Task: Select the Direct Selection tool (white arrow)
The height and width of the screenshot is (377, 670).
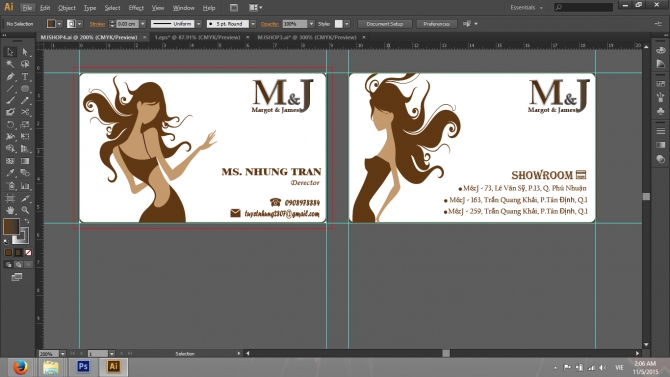Action: (x=25, y=52)
